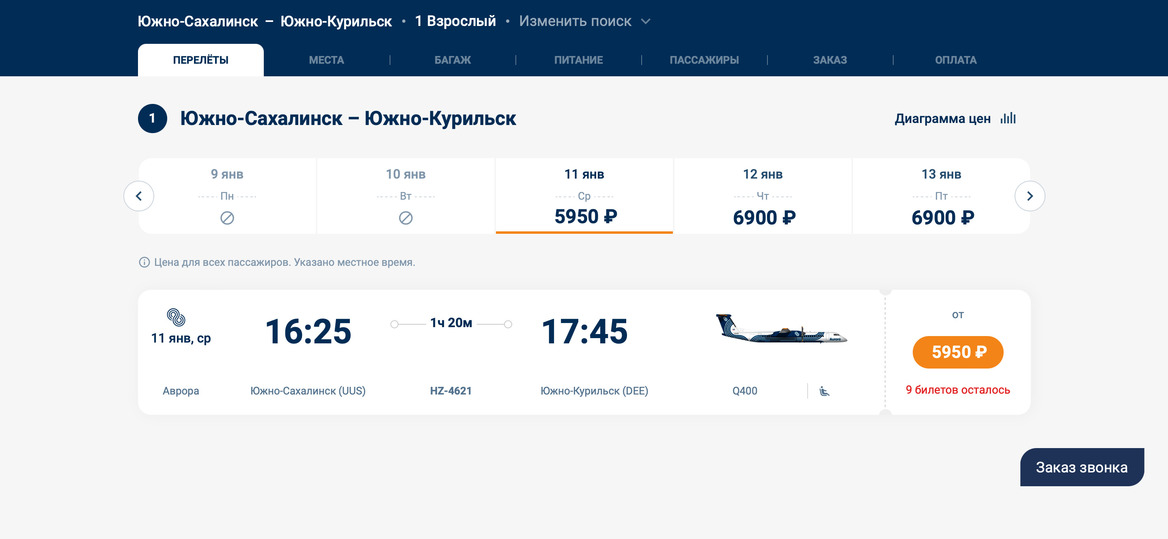Select 13 янв date for 6900 ₽
The width and height of the screenshot is (1168, 539).
941,197
